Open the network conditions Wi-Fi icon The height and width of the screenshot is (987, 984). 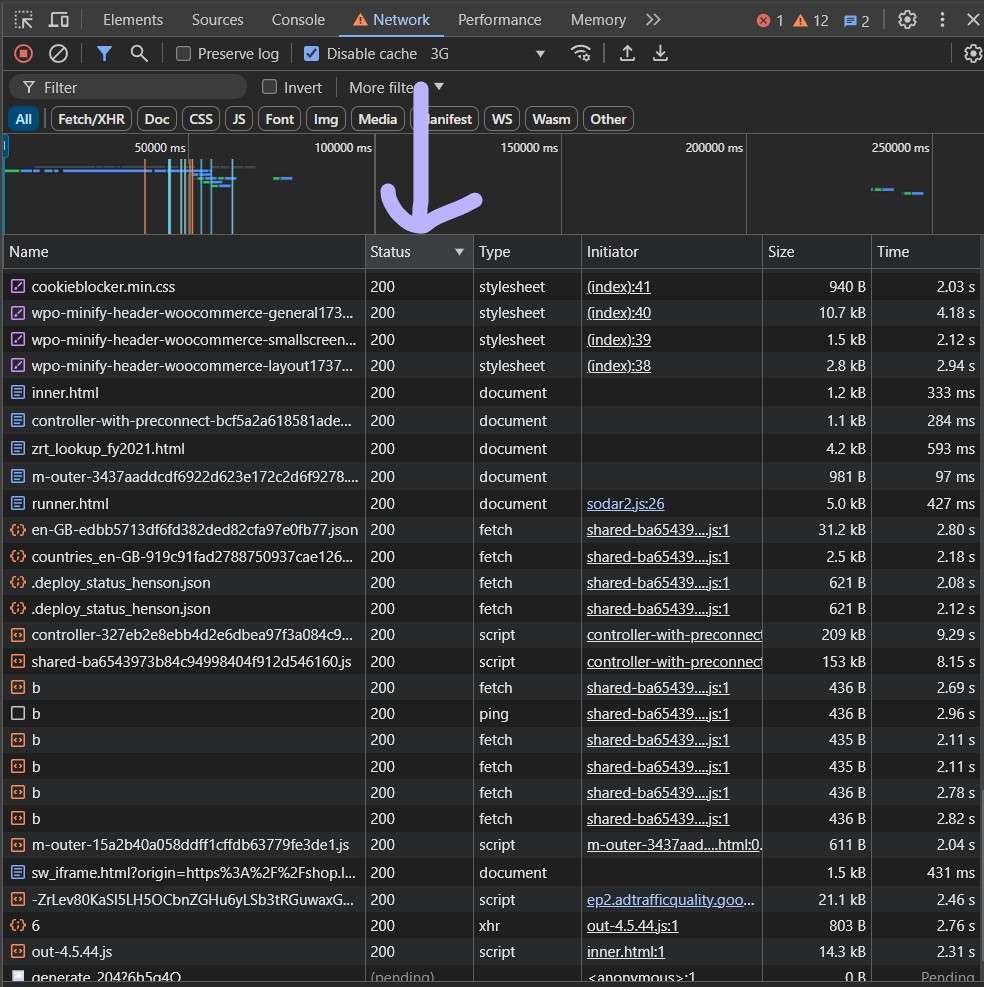coord(580,54)
